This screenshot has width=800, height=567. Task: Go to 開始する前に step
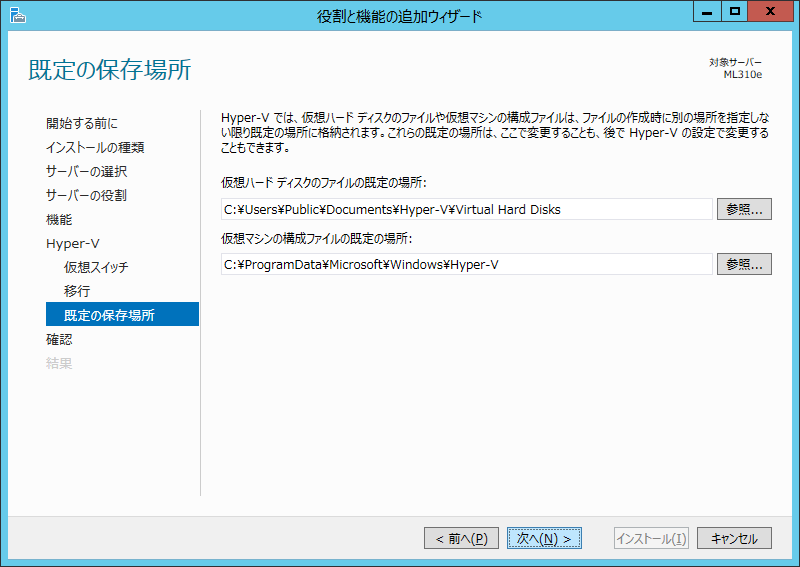(81, 123)
